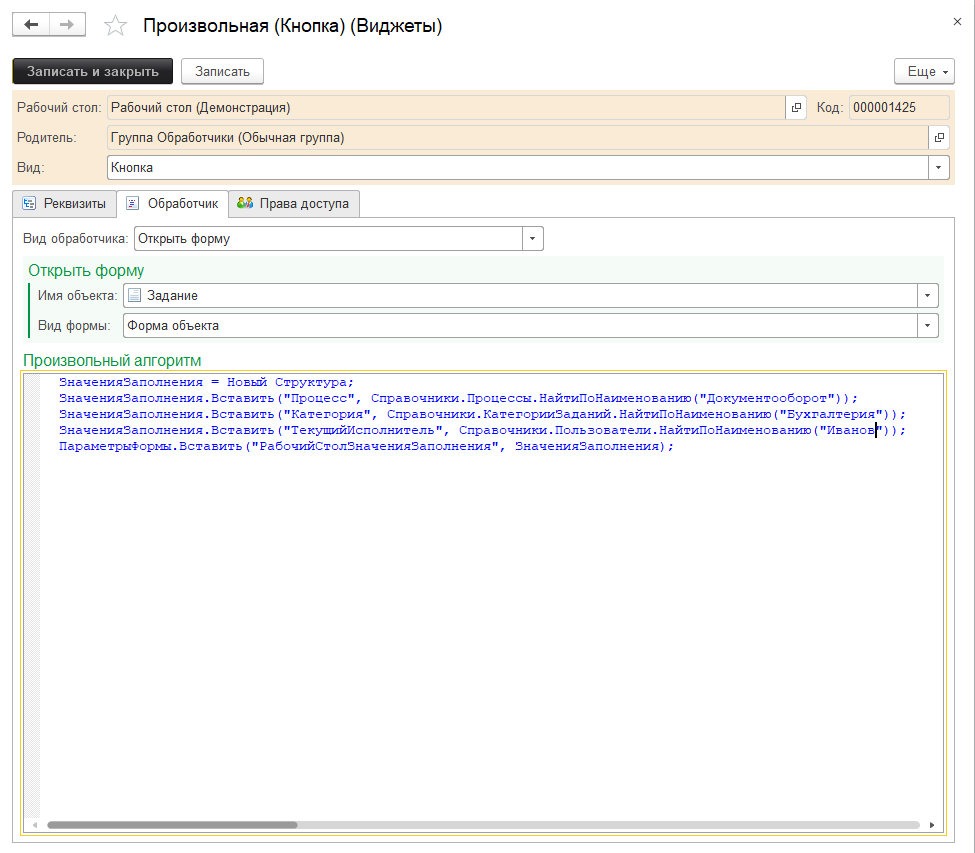Click the back navigation arrow

(x=30, y=25)
